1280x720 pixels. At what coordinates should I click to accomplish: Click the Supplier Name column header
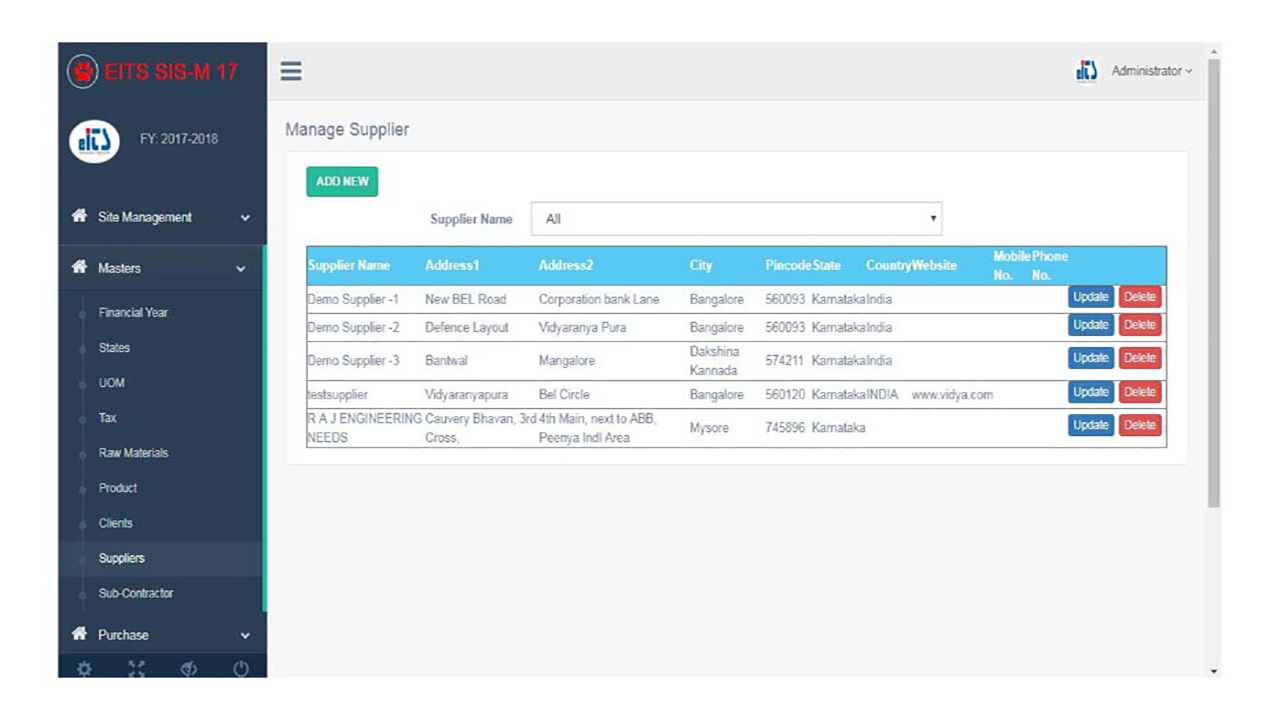point(349,265)
